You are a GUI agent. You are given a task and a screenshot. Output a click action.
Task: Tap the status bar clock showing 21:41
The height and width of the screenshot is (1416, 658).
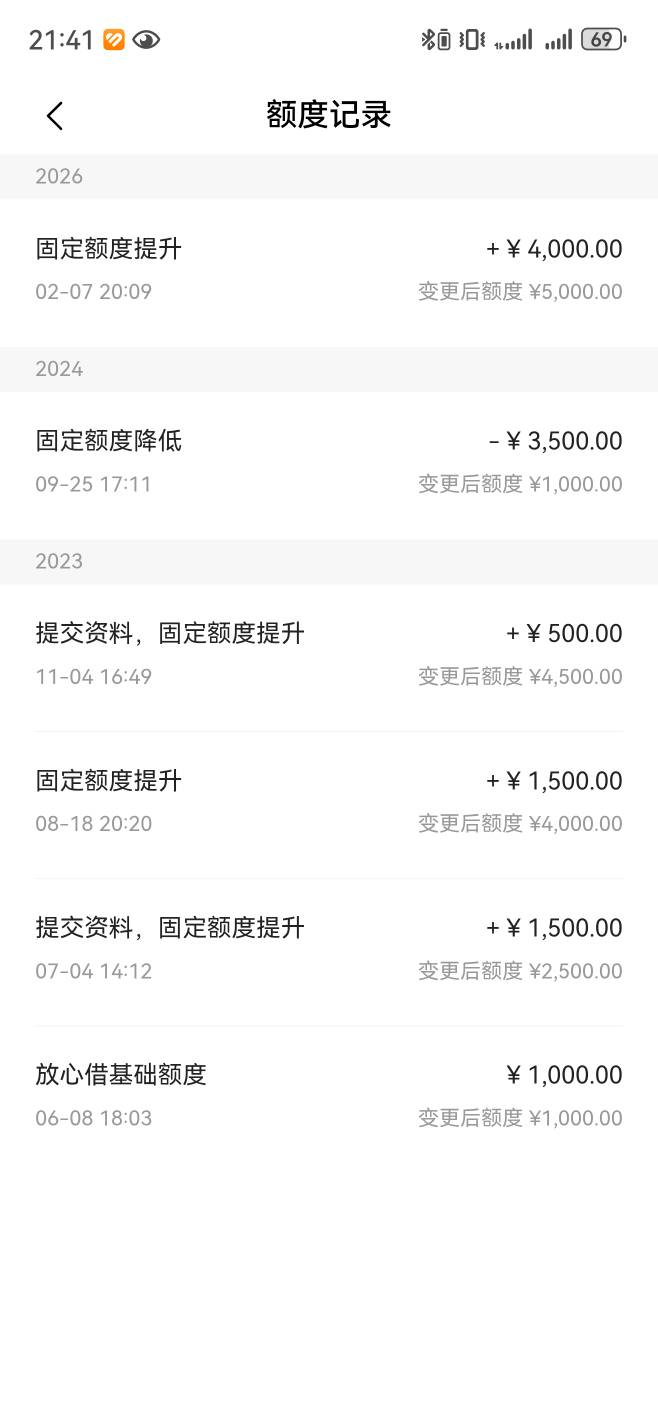pos(61,40)
